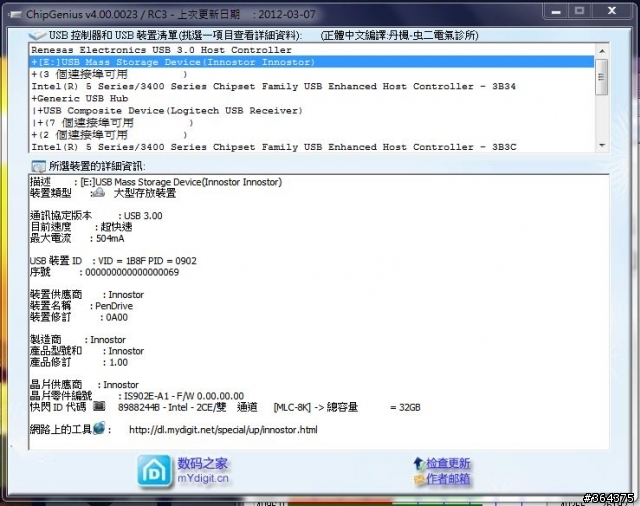Viewport: 640px width, 506px height.
Task: Click the device list scrollbar thumb
Action: tap(602, 77)
